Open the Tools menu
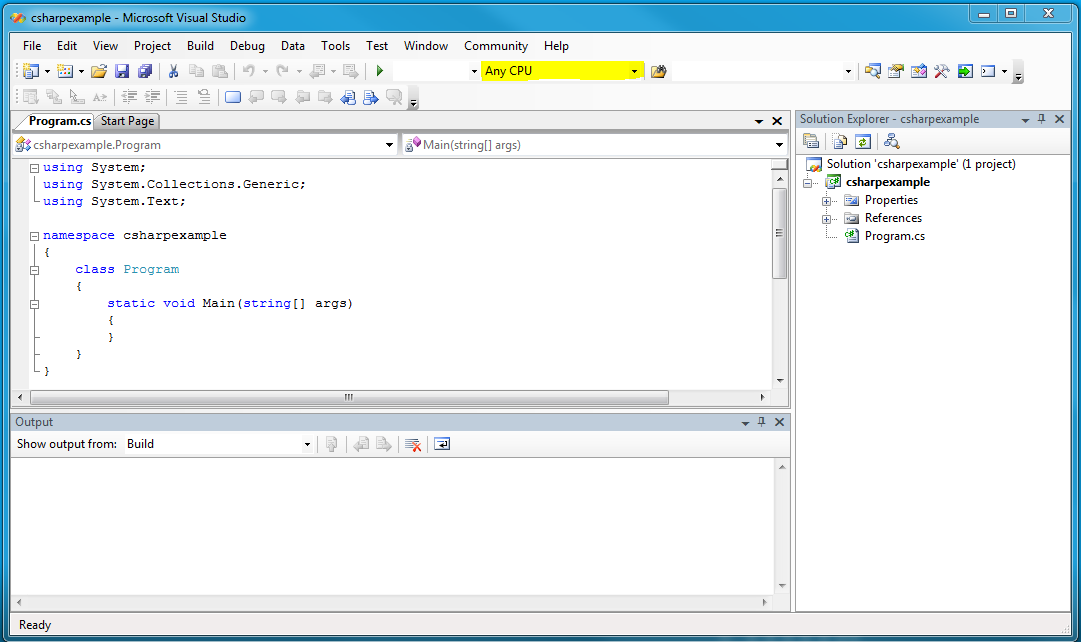 point(335,46)
